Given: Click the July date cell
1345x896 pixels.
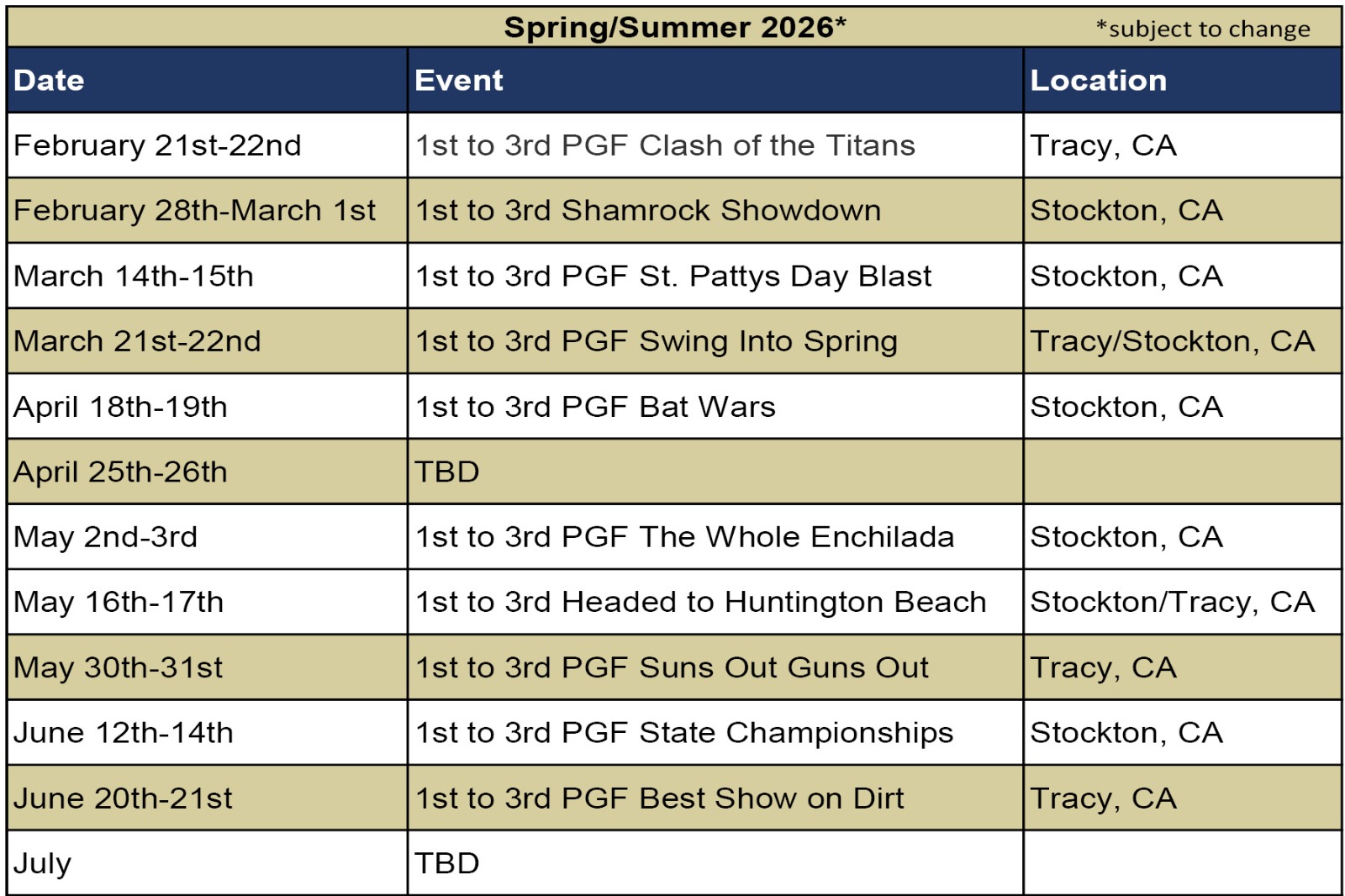Looking at the screenshot, I should pos(43,863).
